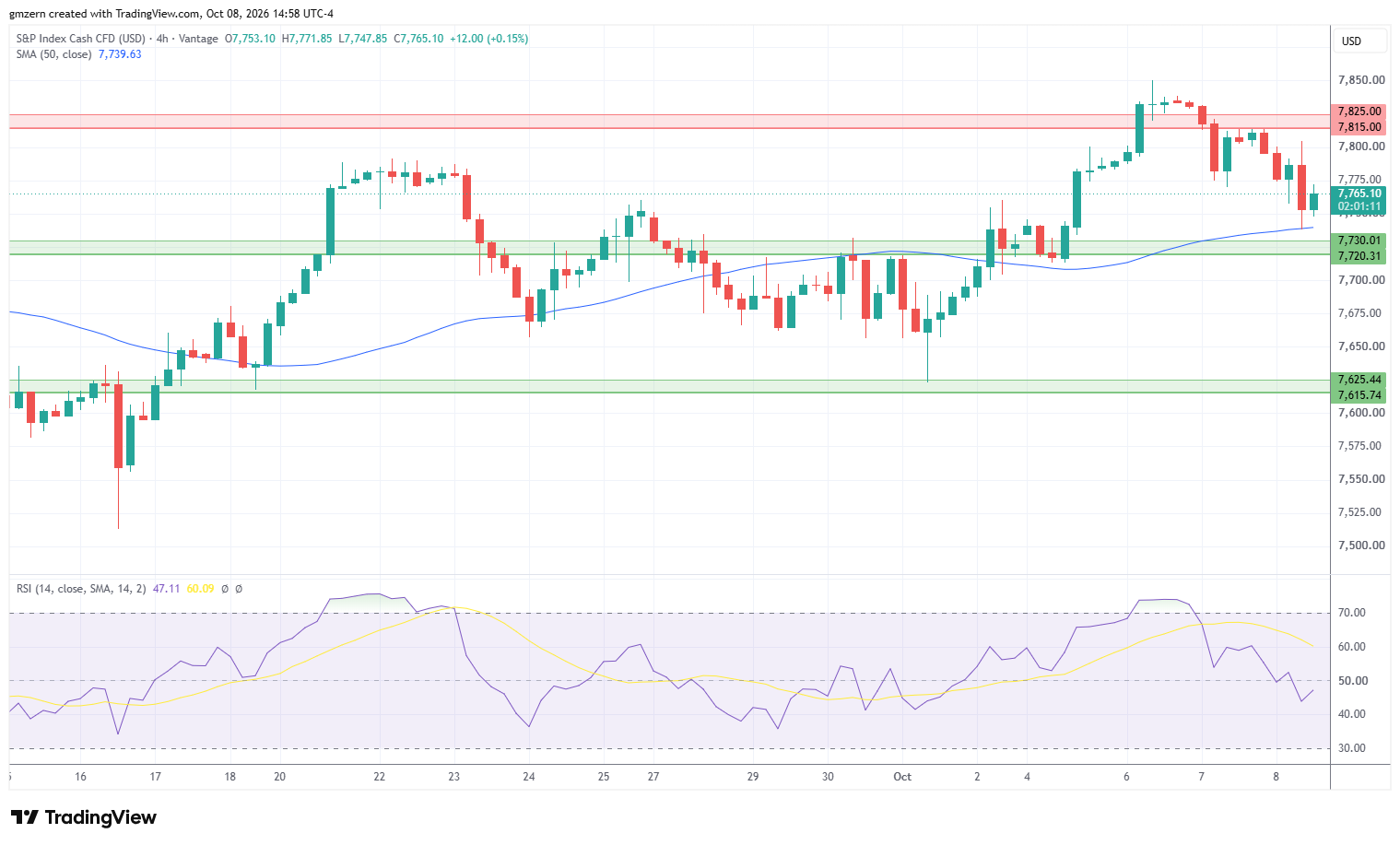Select the RSI (14, close, SMA, 14, 2) legend

[x=81, y=589]
